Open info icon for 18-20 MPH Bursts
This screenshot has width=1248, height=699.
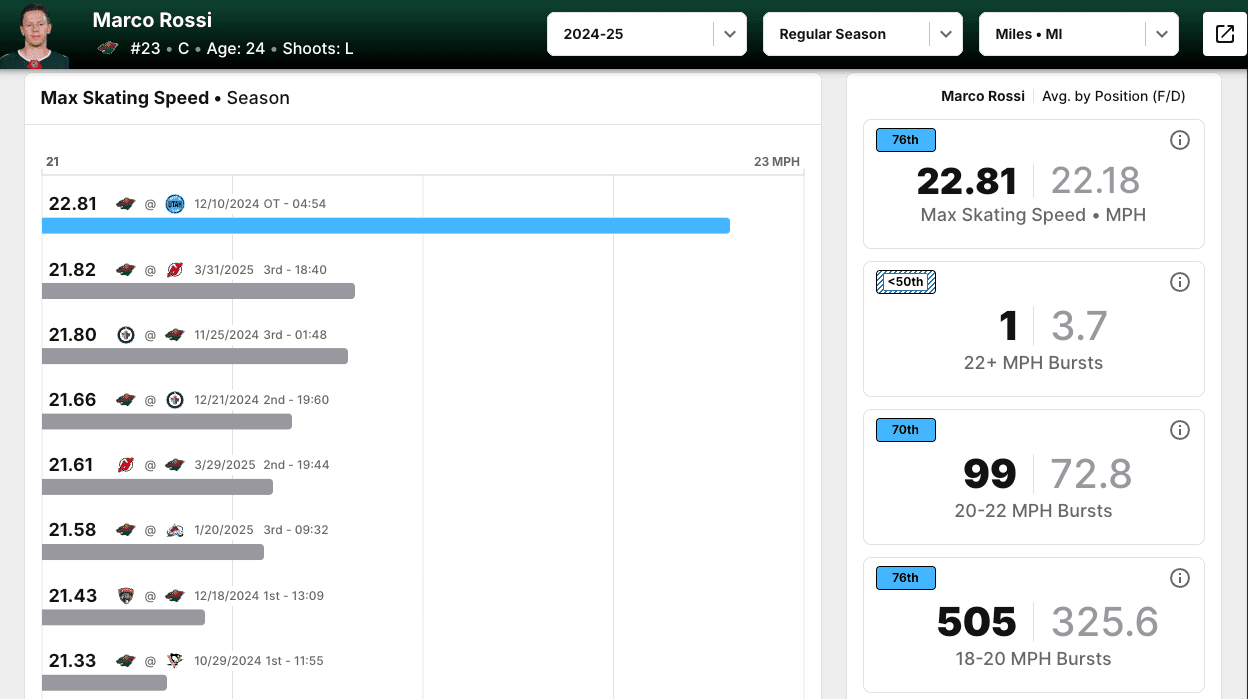[1179, 578]
